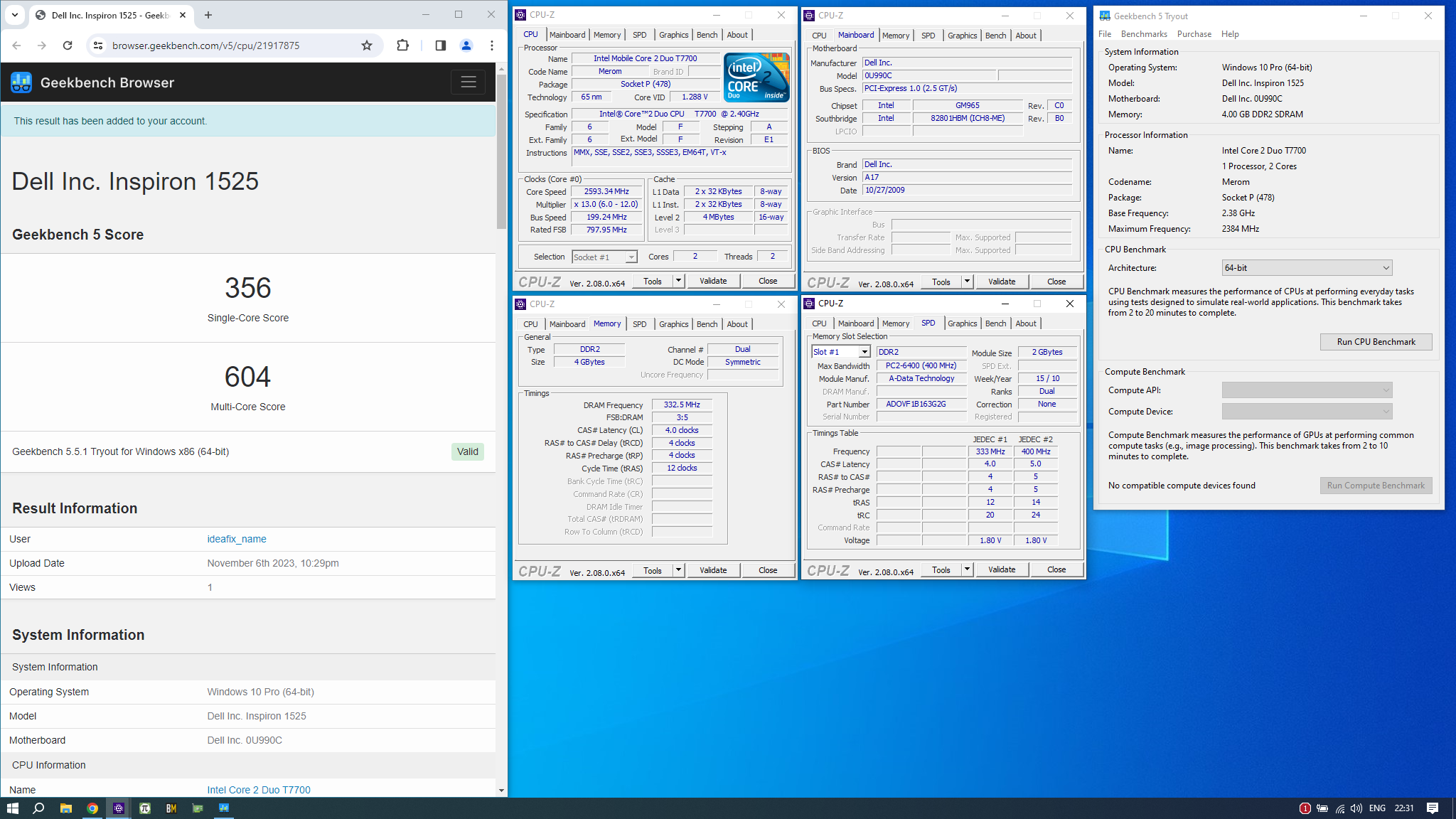Click the Core Speed 2593.34 MHz value

pyautogui.click(x=606, y=192)
